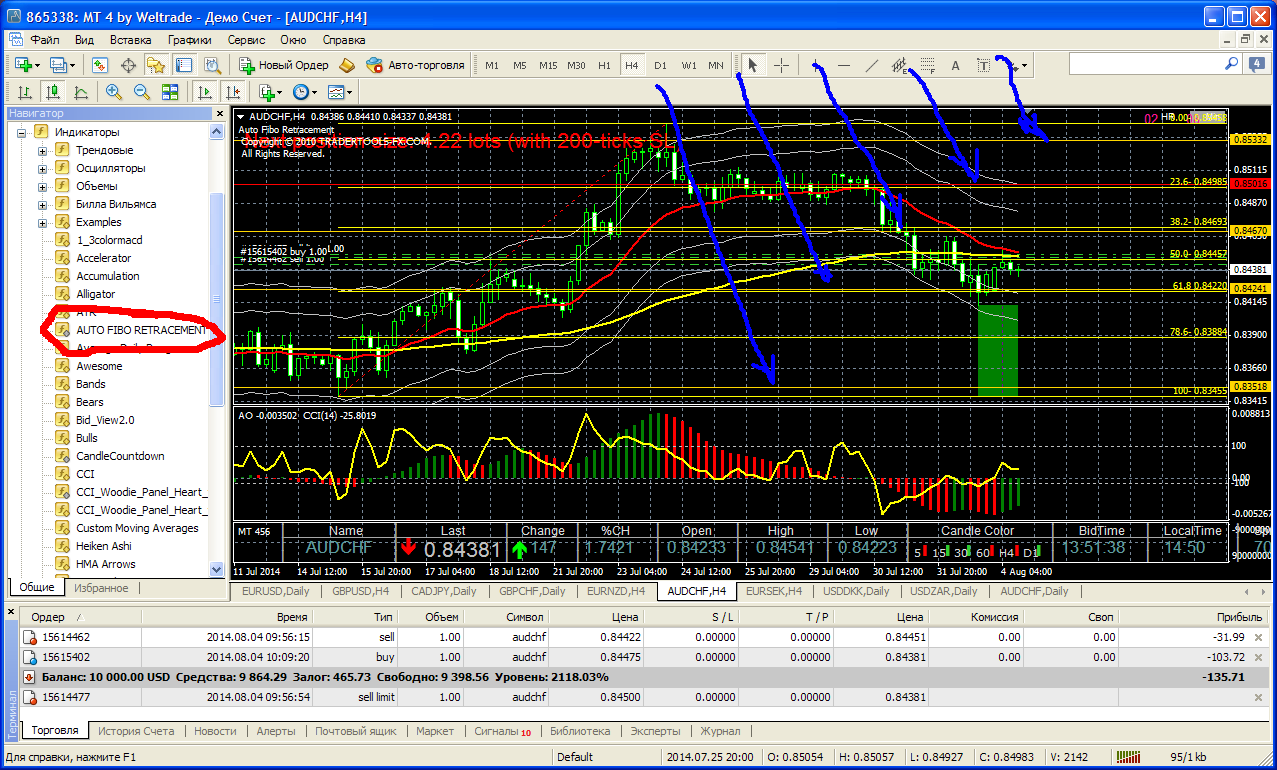Select AUTO FIBO RETRACEMENT indicator
Screen dimensions: 1277x770
[x=141, y=330]
